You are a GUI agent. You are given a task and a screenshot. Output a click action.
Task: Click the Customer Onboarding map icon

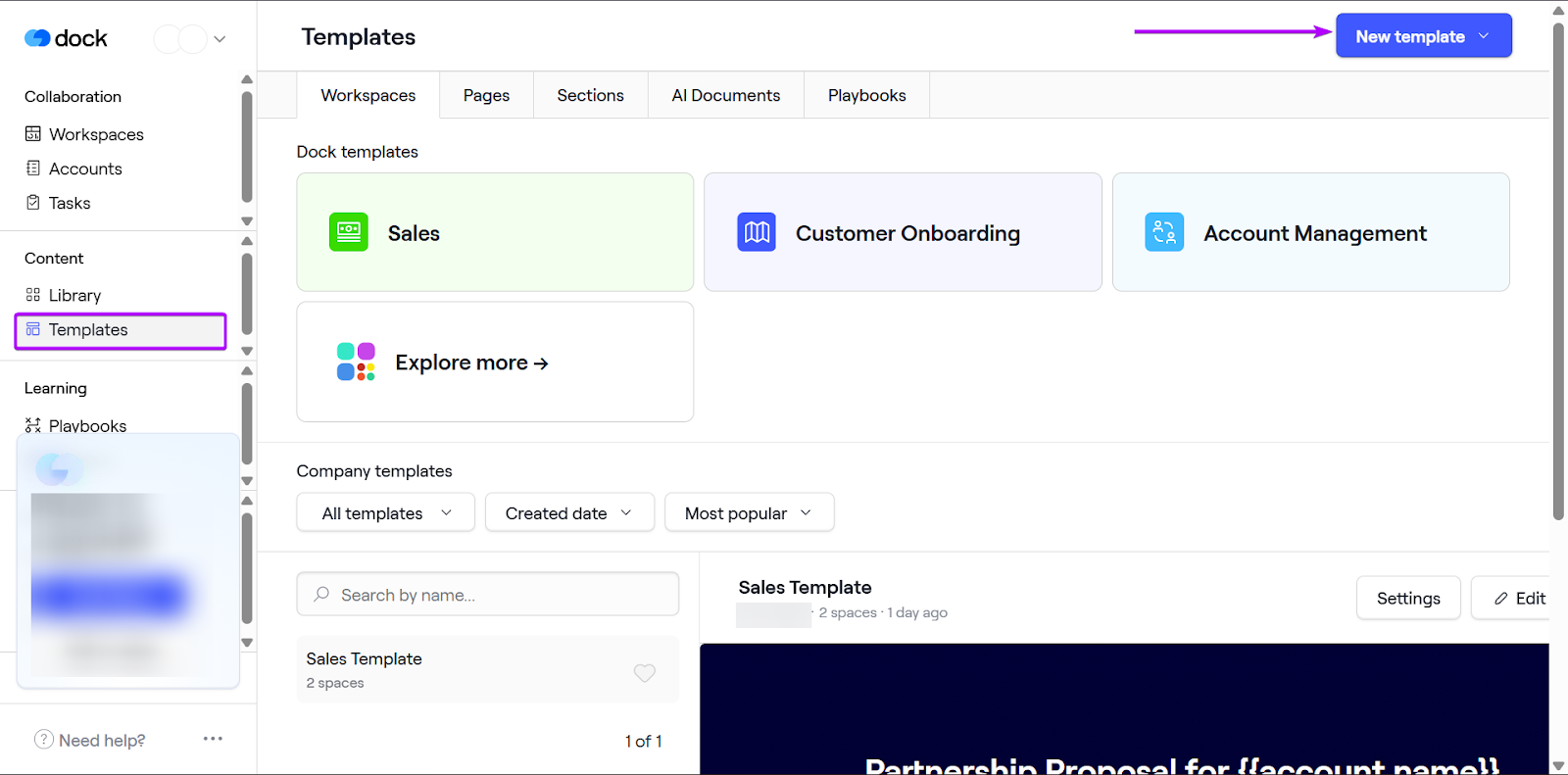tap(757, 232)
